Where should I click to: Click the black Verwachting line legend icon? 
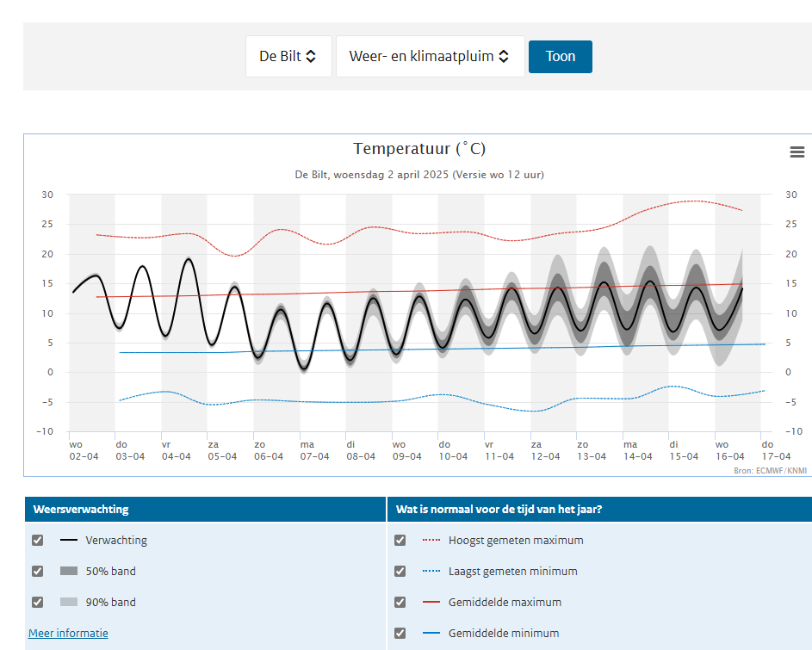pyautogui.click(x=69, y=540)
